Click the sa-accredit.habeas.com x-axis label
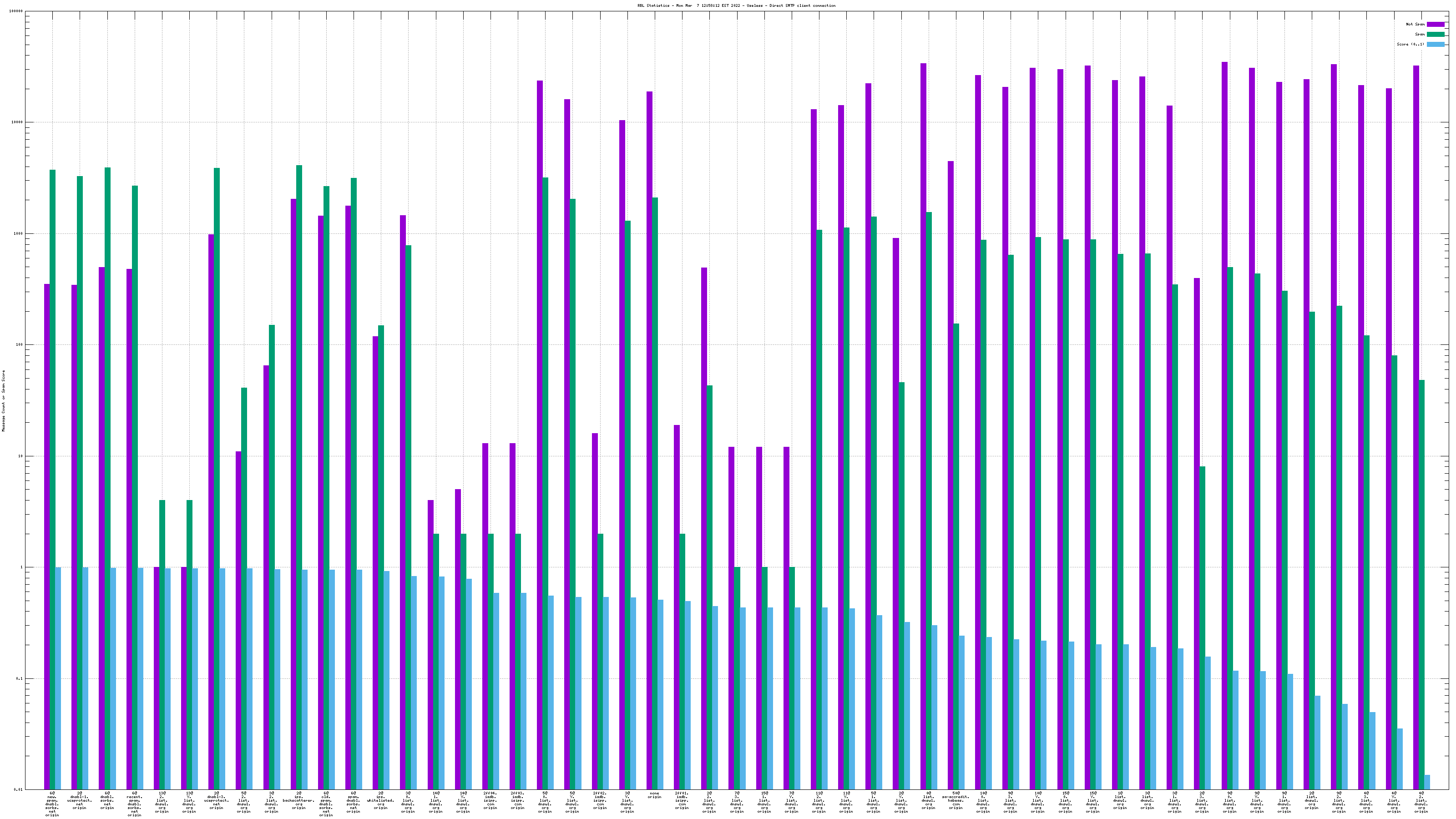Screen dimensions: 1456x819 pos(955,800)
